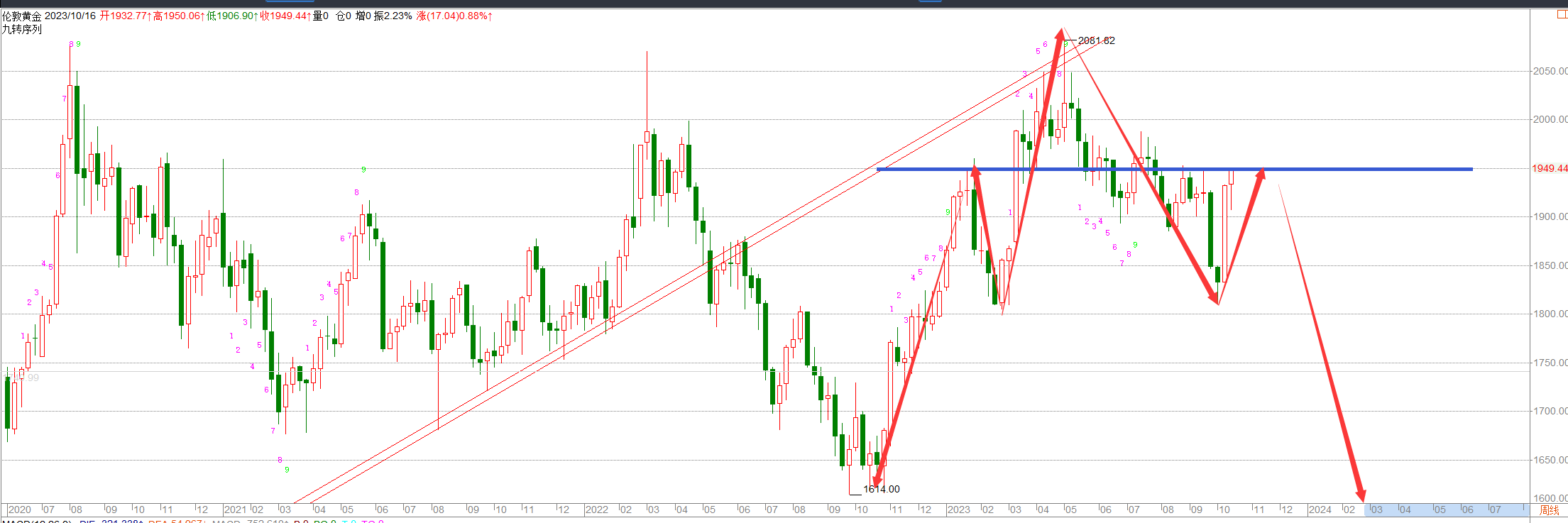Image resolution: width=1568 pixels, height=523 pixels.
Task: Click the orange square icon at top right
Action: (1562, 15)
